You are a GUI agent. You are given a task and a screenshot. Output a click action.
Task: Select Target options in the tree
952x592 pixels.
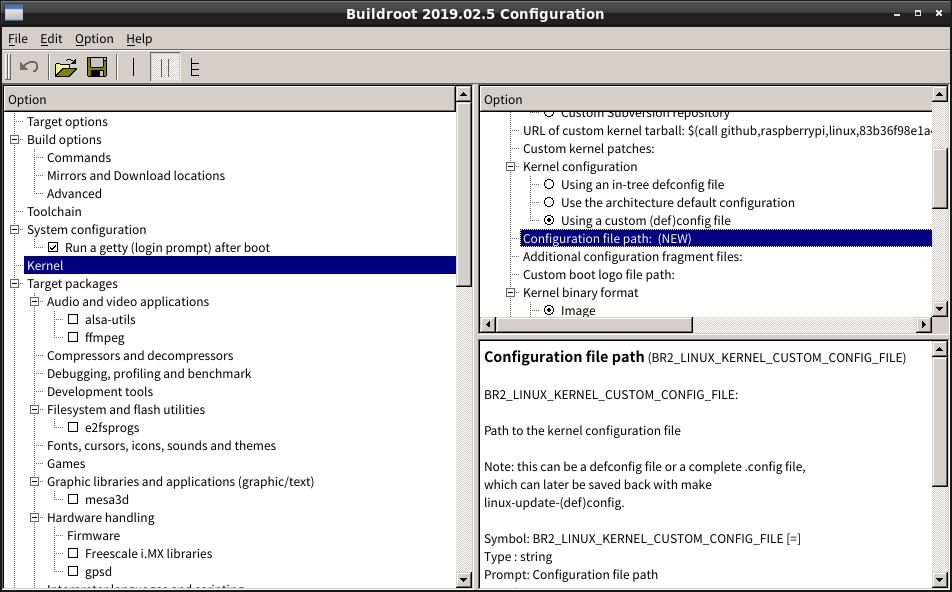tap(67, 121)
